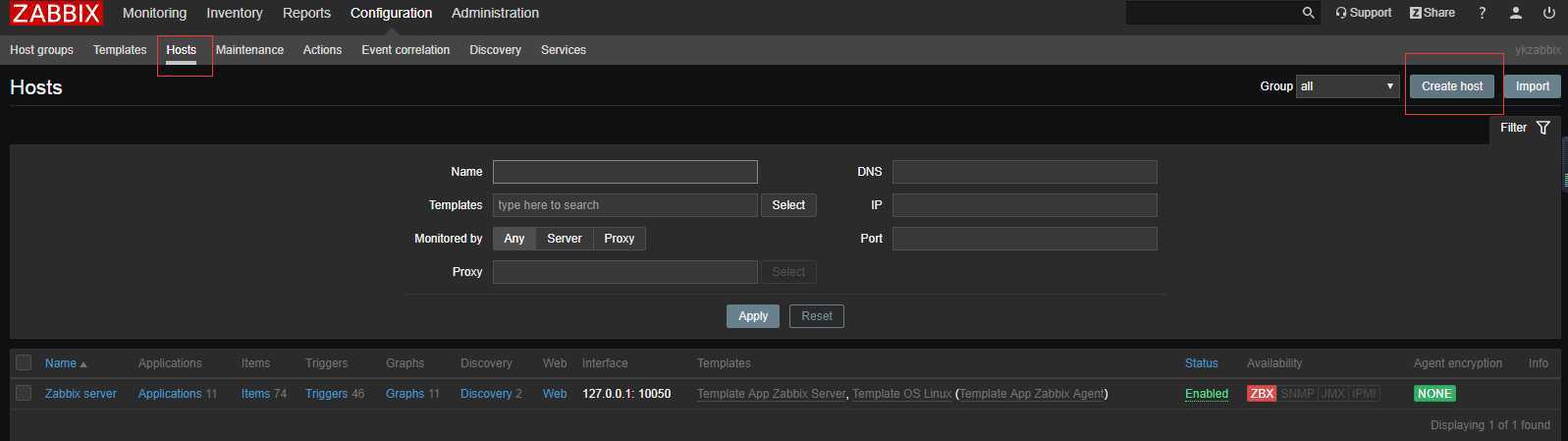Open the Share link

(1433, 13)
